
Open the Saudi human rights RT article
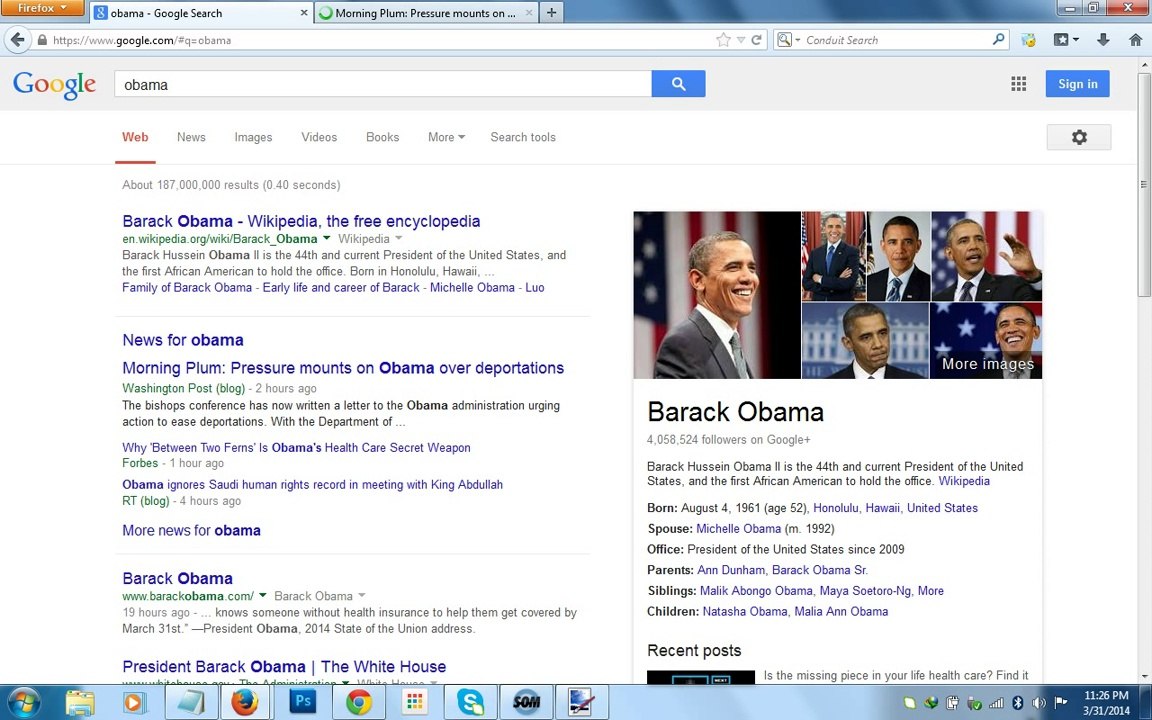[x=312, y=485]
